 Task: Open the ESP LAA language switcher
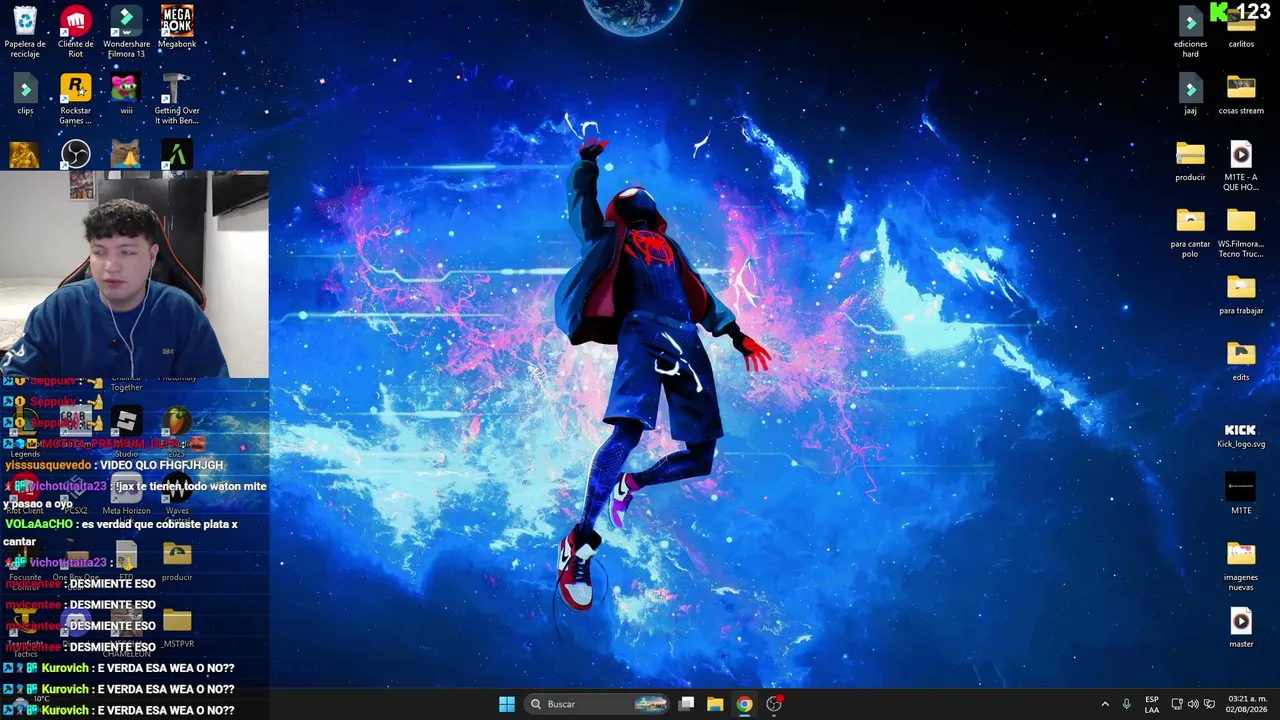tap(1152, 704)
